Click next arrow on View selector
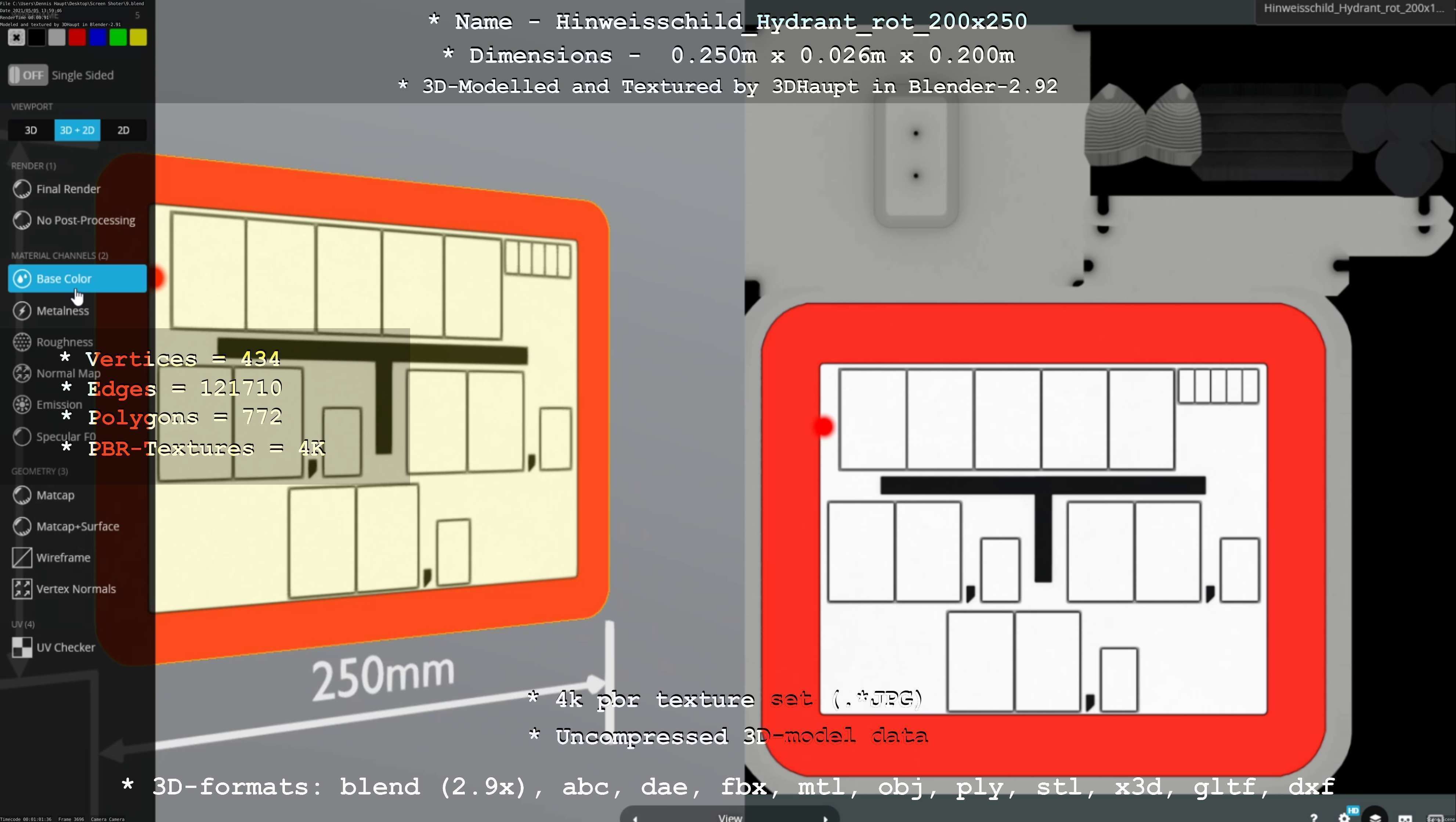 (825, 818)
